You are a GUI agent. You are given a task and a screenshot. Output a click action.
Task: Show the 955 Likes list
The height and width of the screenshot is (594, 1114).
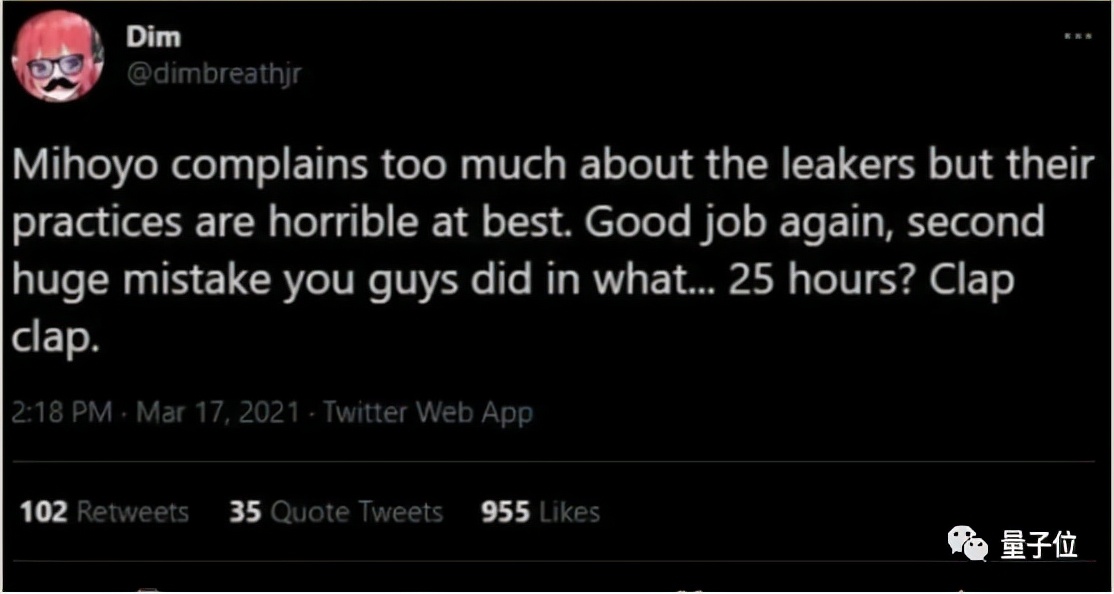click(x=540, y=512)
